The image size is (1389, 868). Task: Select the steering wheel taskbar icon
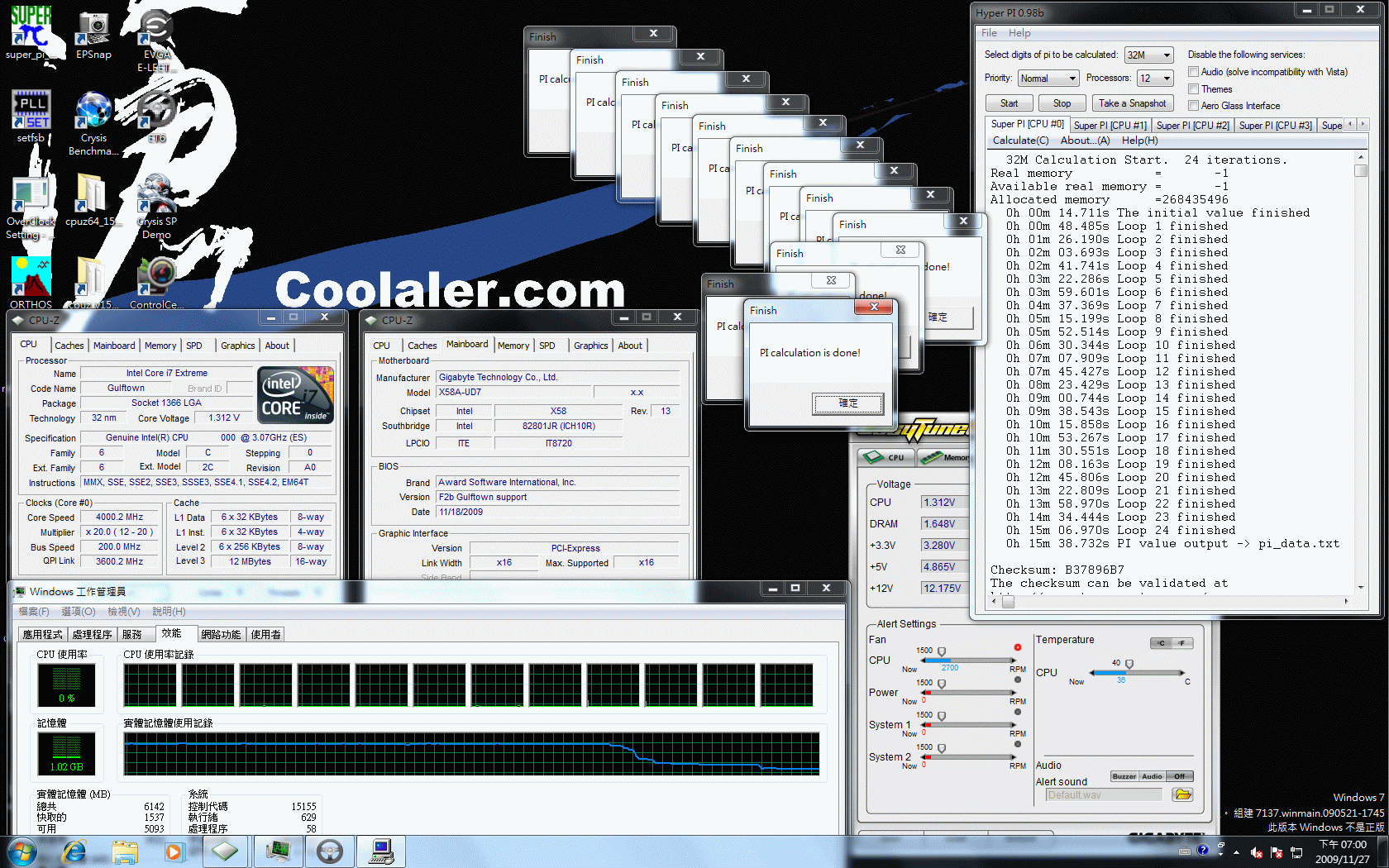[330, 851]
